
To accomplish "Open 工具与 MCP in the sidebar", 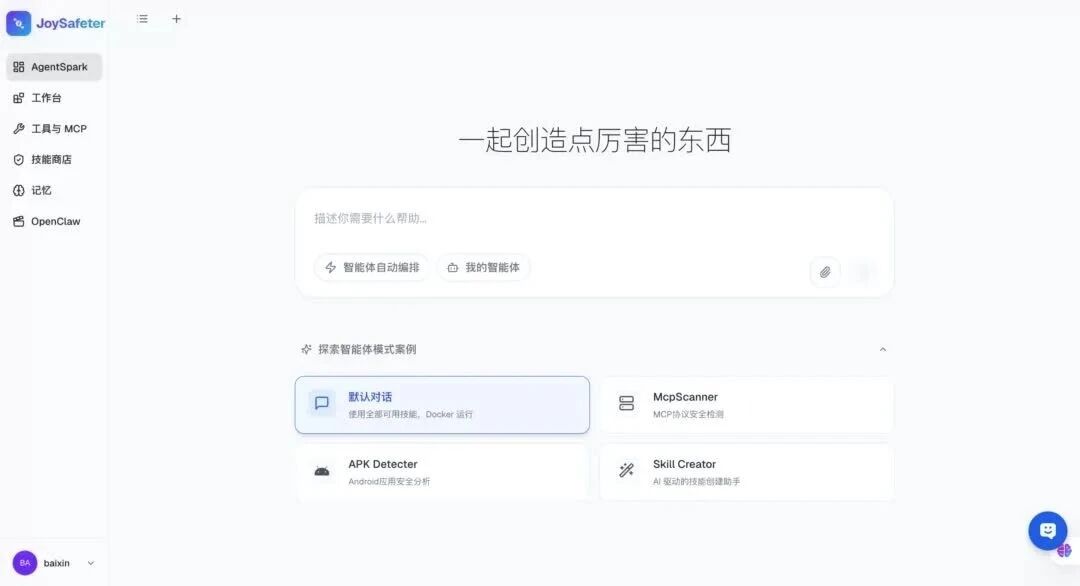I will 54,129.
